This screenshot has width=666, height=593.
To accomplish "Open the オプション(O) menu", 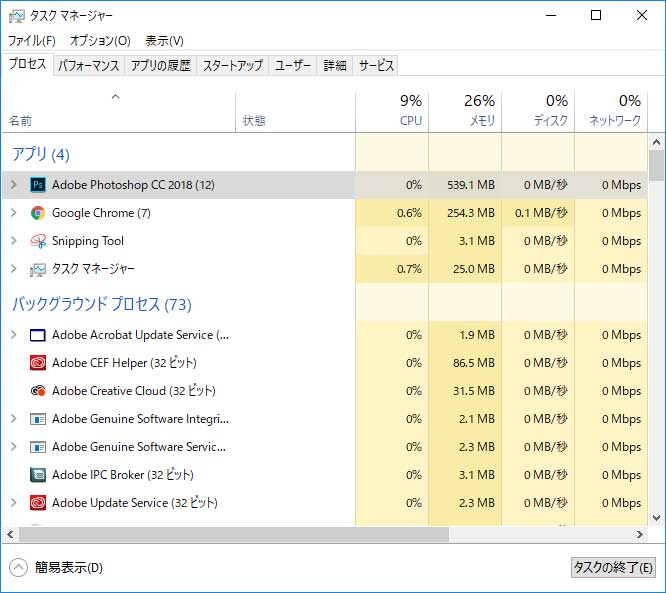I will 100,41.
